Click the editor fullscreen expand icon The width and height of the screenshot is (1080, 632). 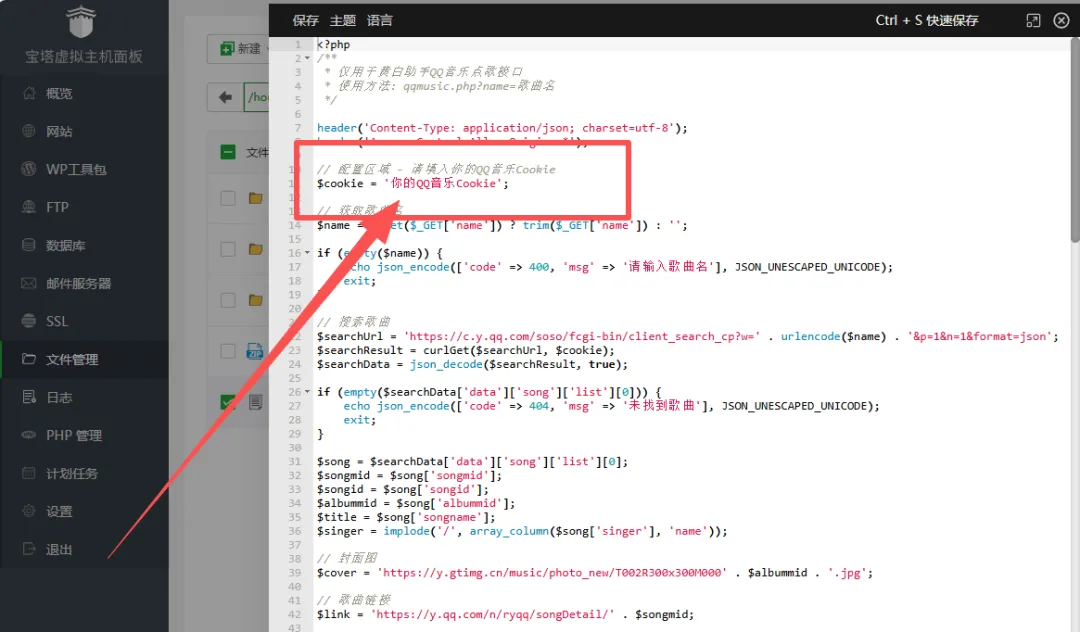click(x=1033, y=21)
